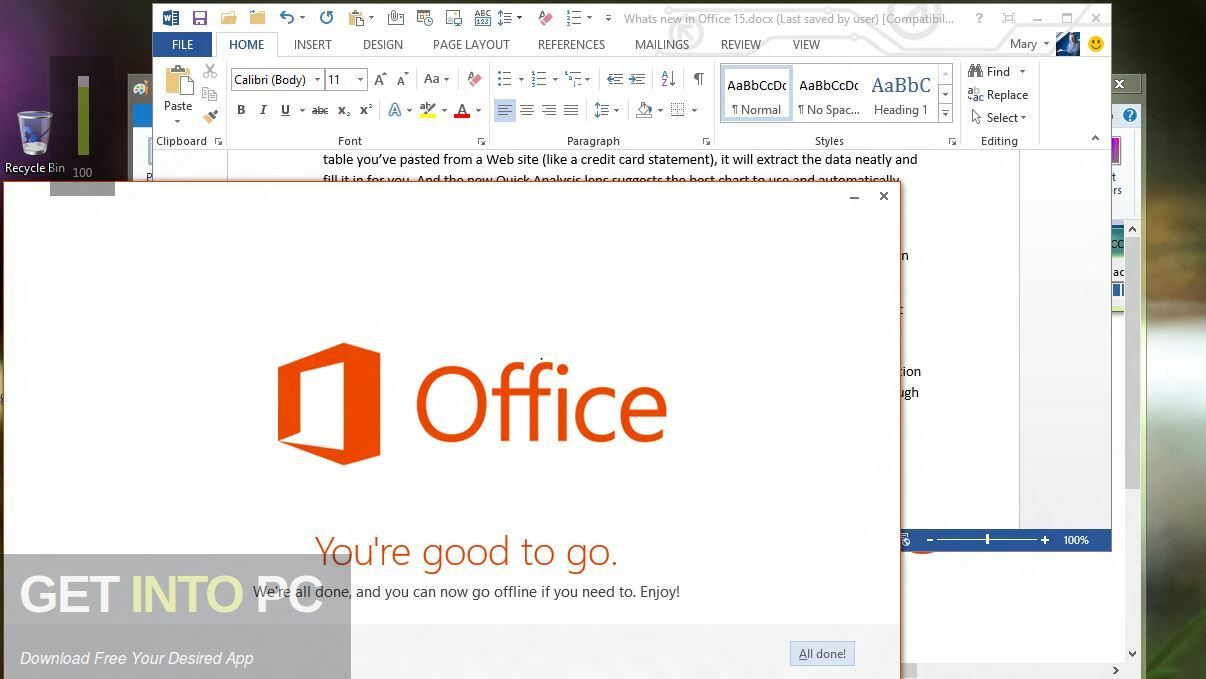The height and width of the screenshot is (679, 1206).
Task: Open the Change Case Aa dropdown
Action: click(437, 79)
